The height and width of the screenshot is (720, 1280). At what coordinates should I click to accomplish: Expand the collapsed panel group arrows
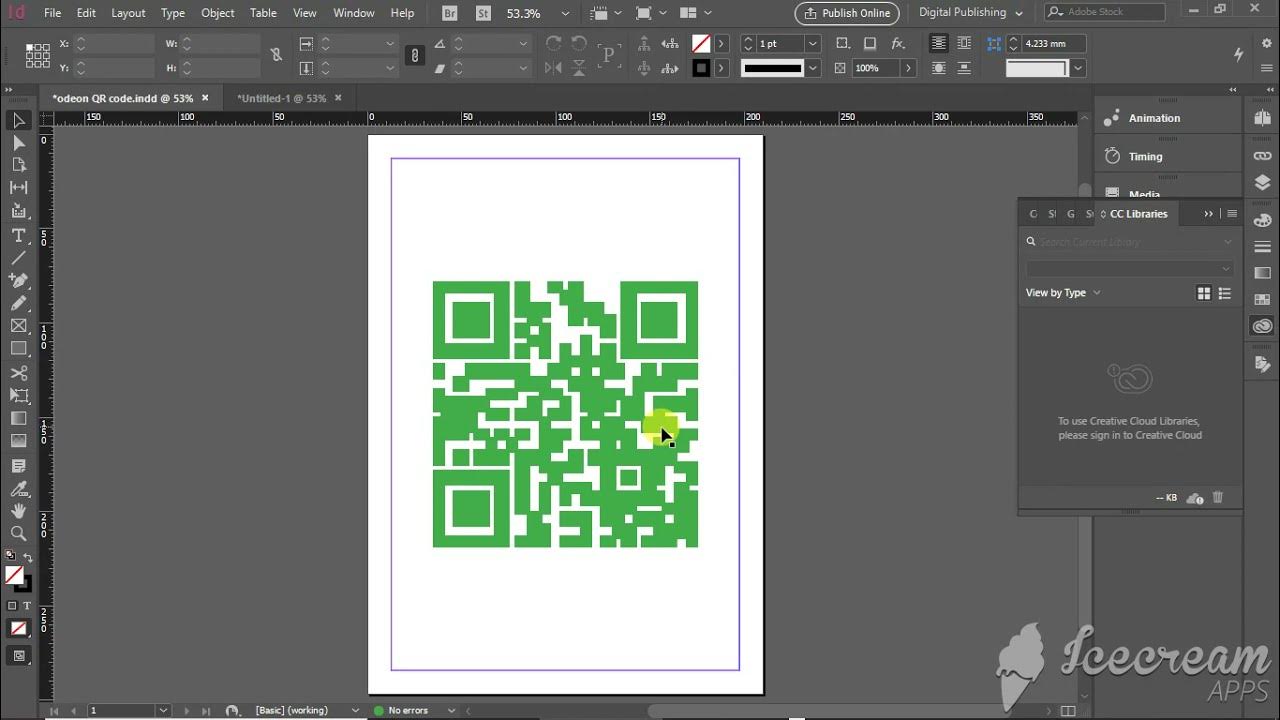[1208, 214]
